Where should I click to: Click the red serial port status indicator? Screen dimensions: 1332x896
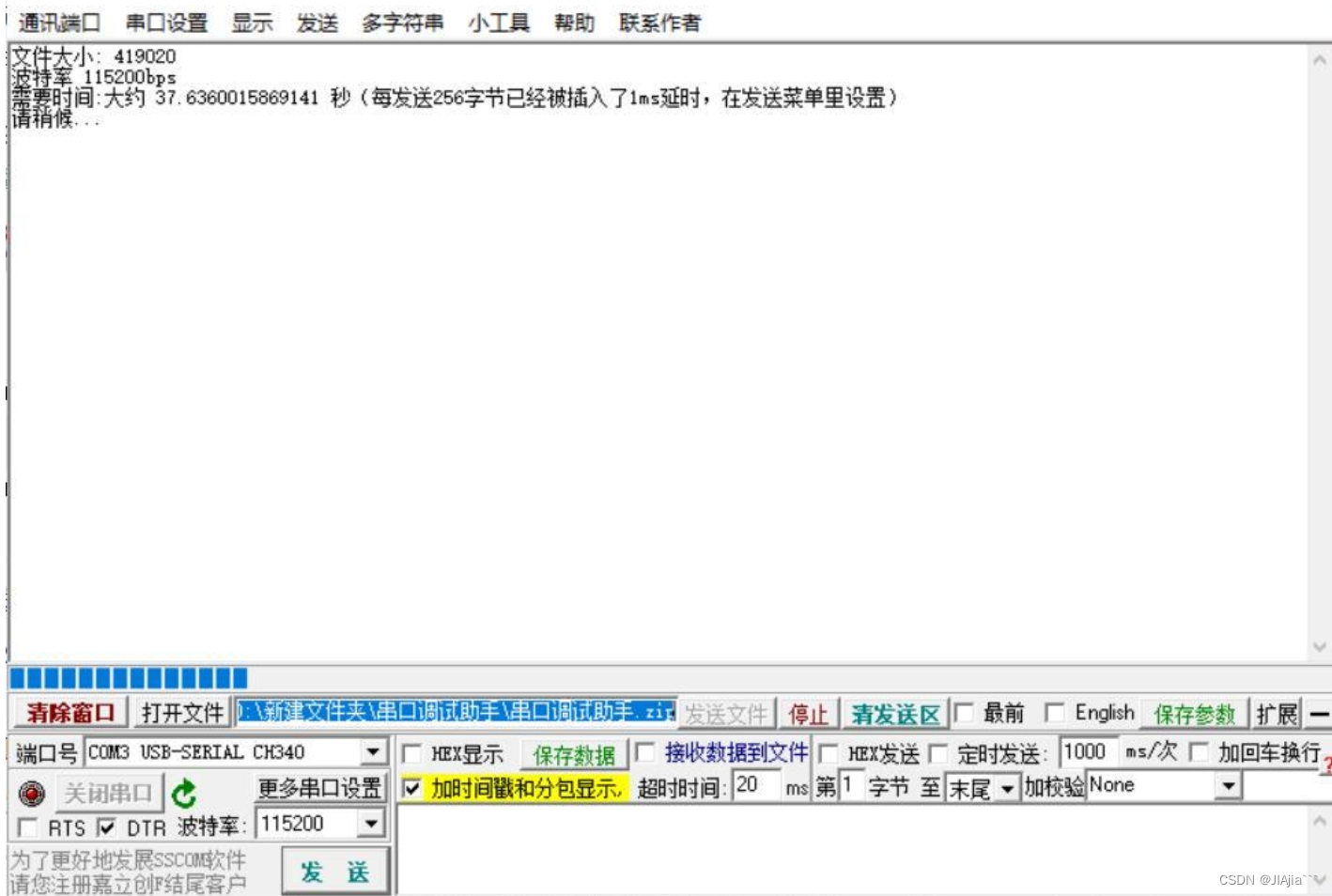coord(31,794)
